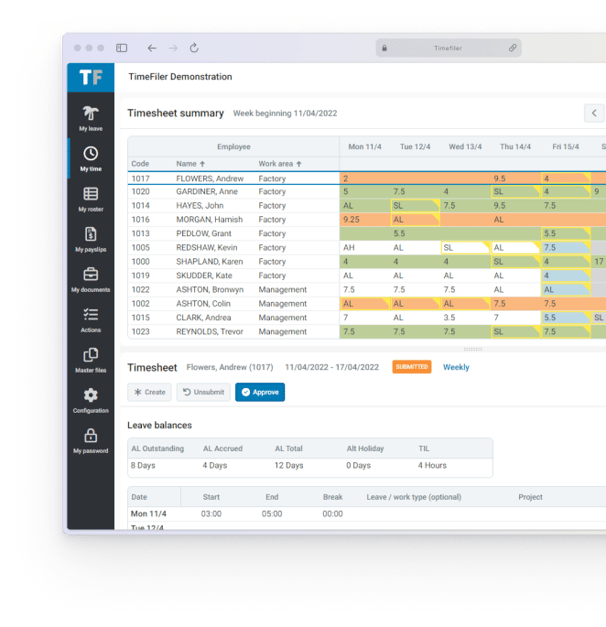Click Redshaw's Monday AH cell
The image size is (606, 627).
pos(365,248)
